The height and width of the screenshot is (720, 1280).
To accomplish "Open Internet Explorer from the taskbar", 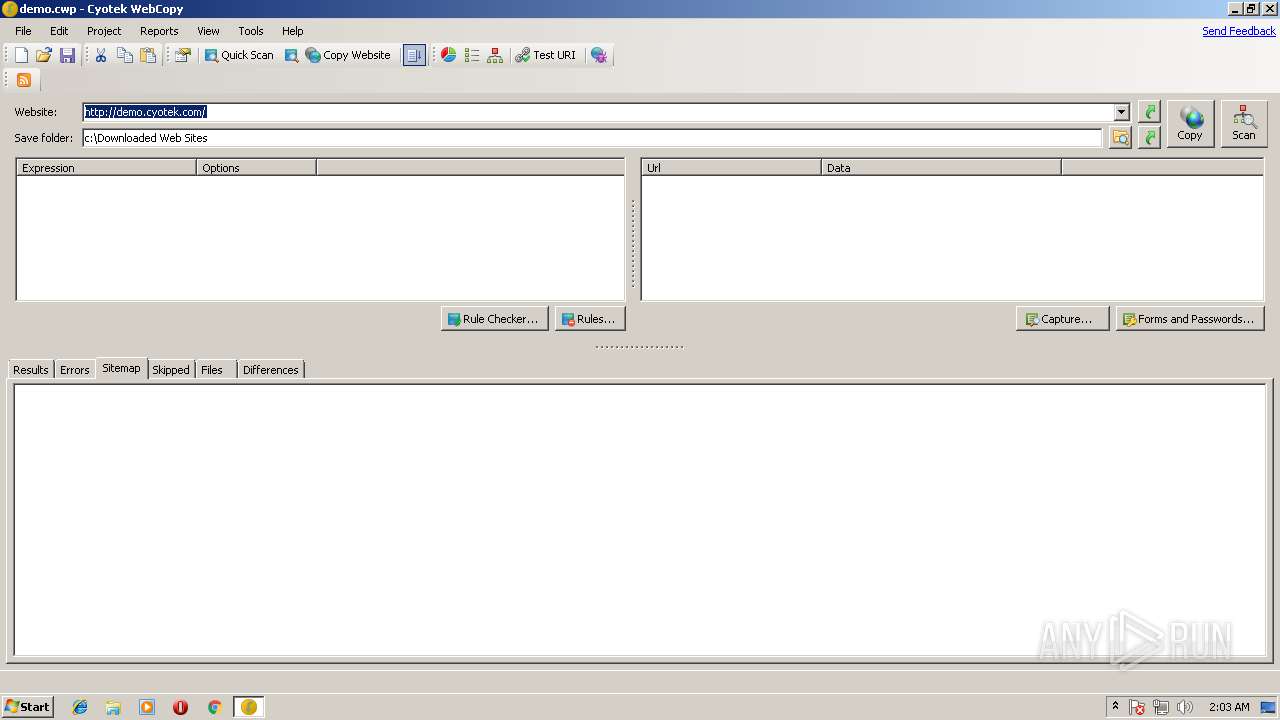I will click(x=80, y=707).
